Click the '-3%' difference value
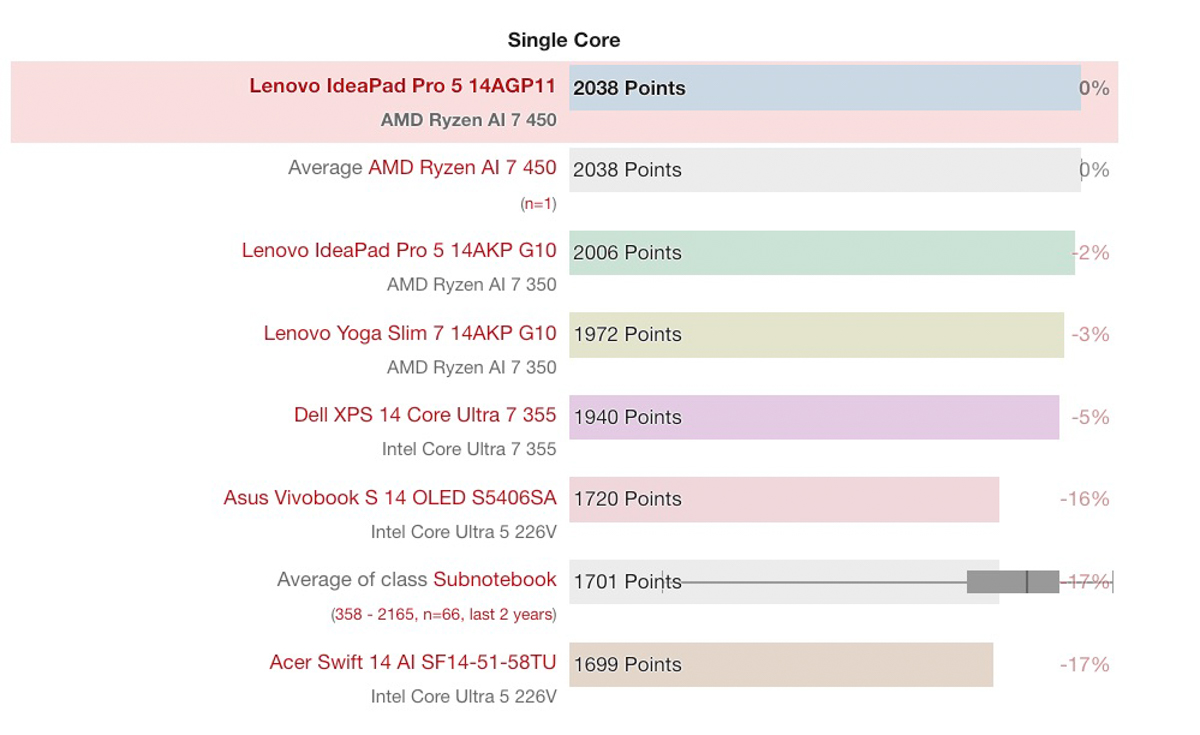 click(1091, 335)
